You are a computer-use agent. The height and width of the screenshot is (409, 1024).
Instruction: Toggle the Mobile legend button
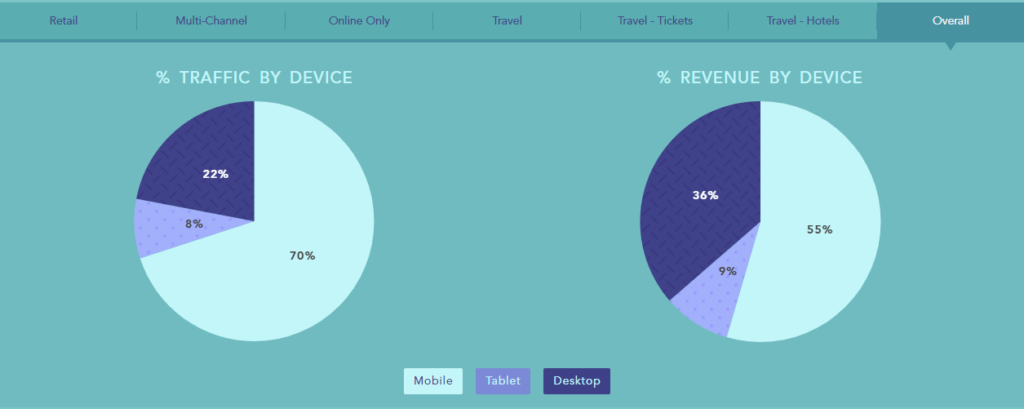(x=433, y=381)
